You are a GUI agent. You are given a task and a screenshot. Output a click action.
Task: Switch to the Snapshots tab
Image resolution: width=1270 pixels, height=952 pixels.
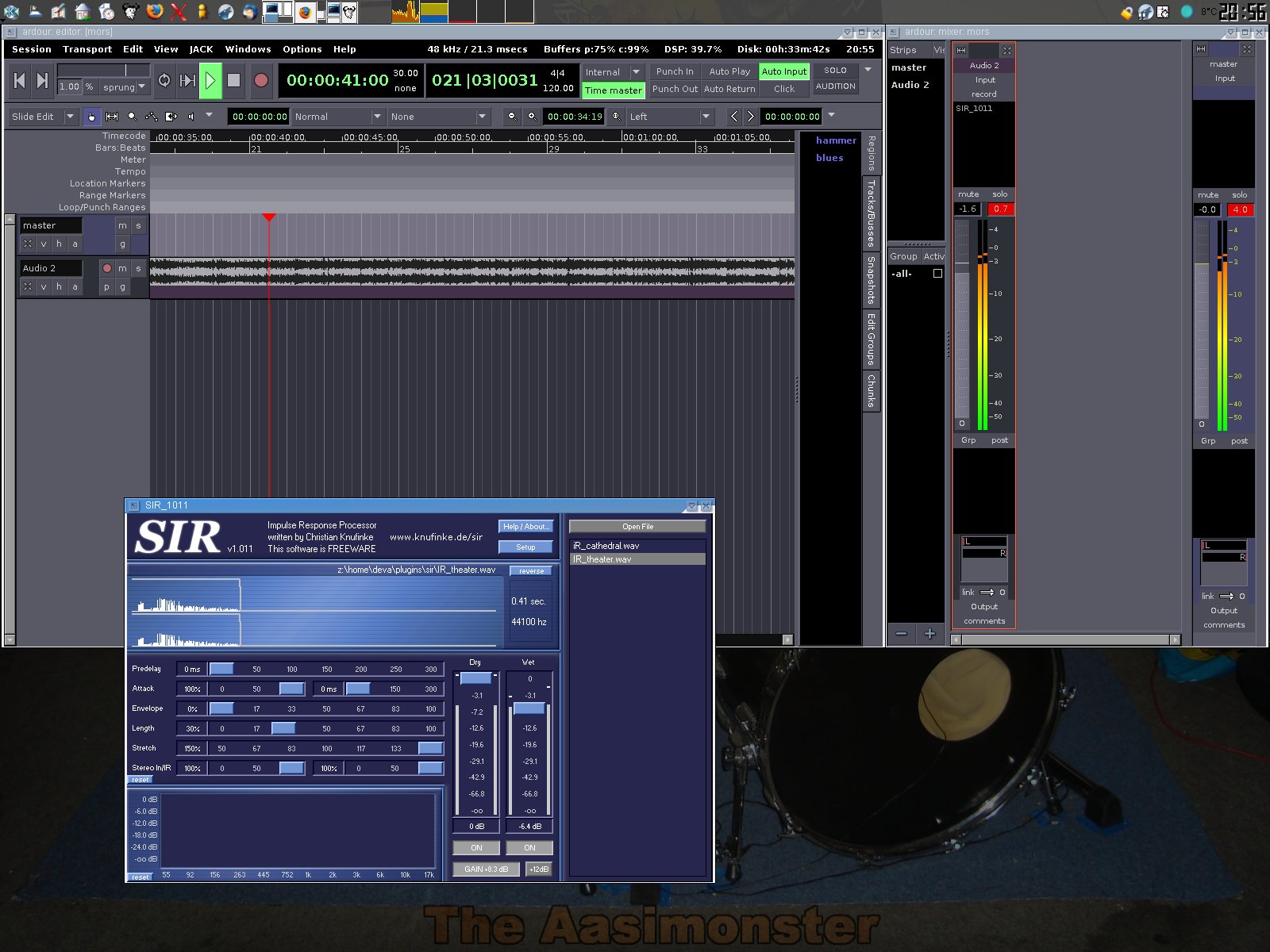pos(871,280)
